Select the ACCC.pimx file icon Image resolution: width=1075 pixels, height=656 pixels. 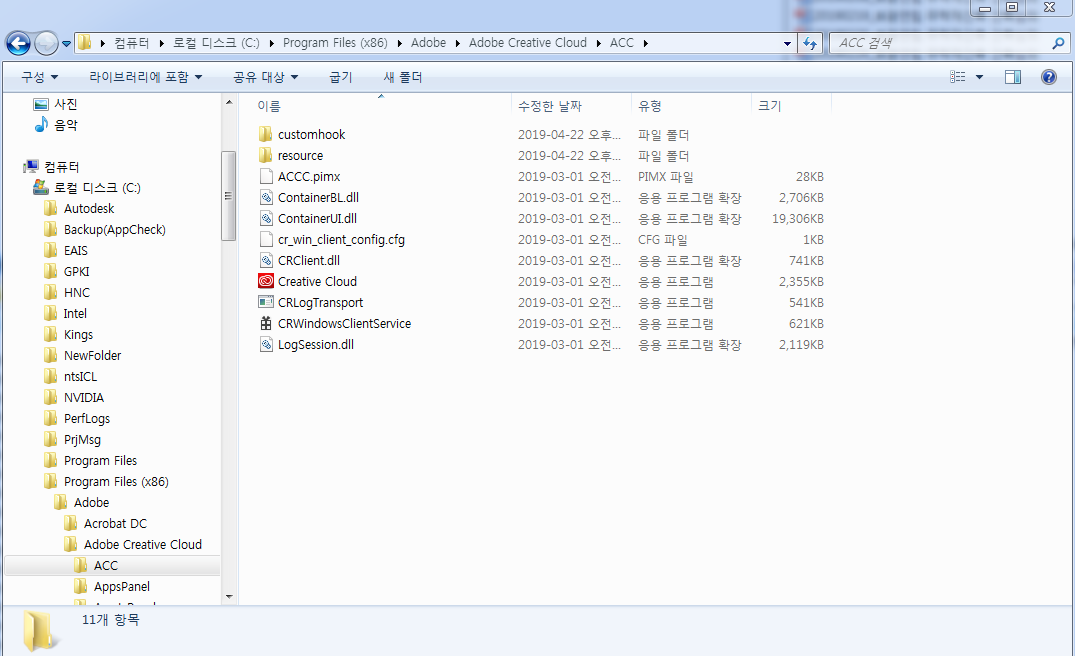(x=266, y=176)
